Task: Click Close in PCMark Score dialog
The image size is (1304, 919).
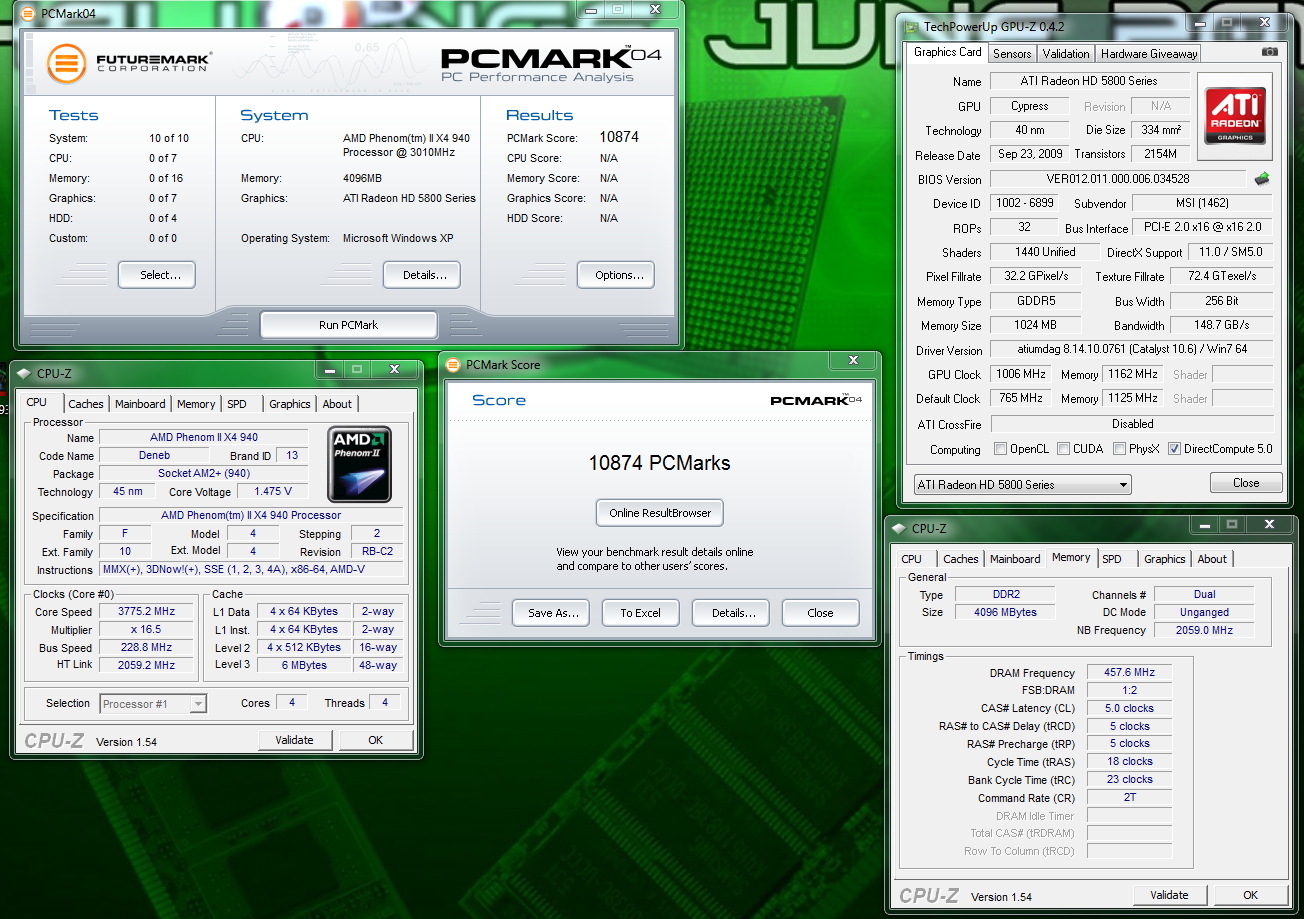Action: point(820,613)
